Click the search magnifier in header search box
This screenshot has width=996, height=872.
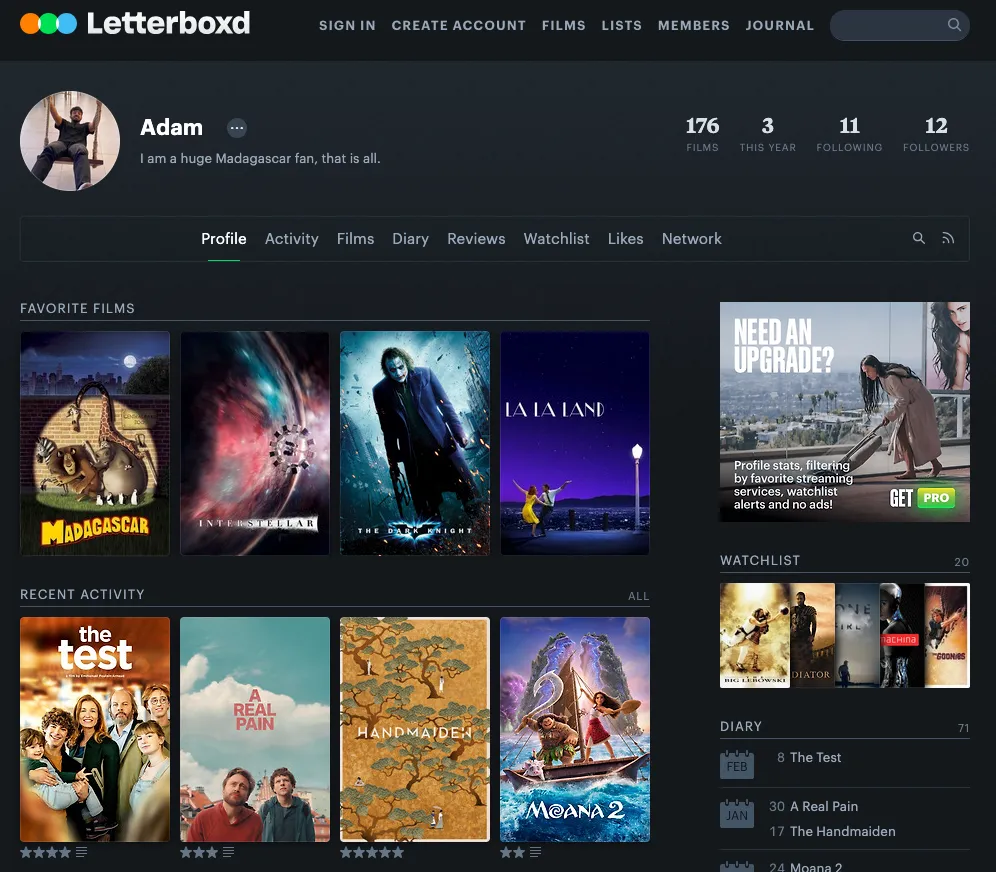pos(953,25)
